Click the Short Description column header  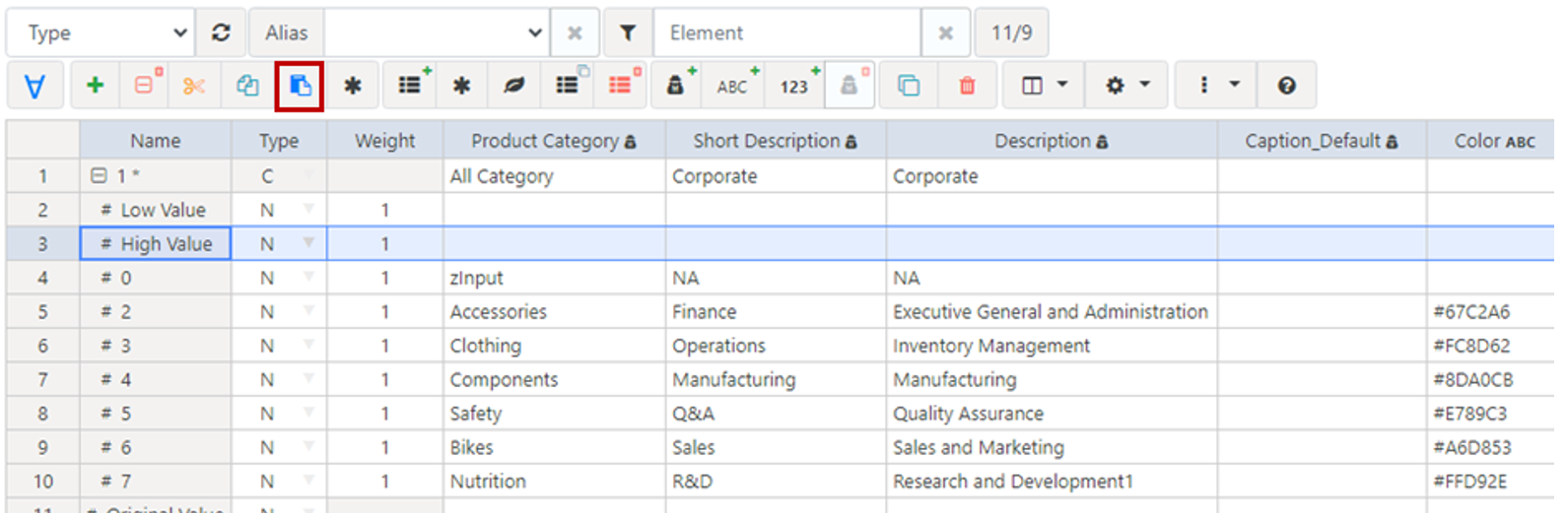pos(776,141)
